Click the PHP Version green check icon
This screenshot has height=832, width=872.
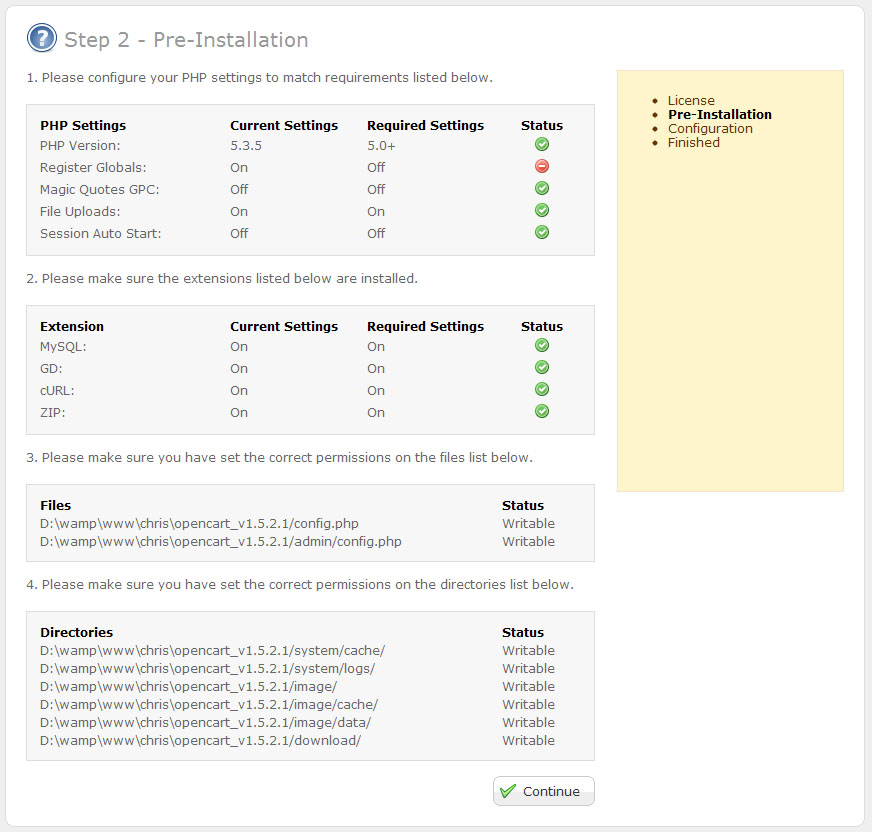pos(542,145)
